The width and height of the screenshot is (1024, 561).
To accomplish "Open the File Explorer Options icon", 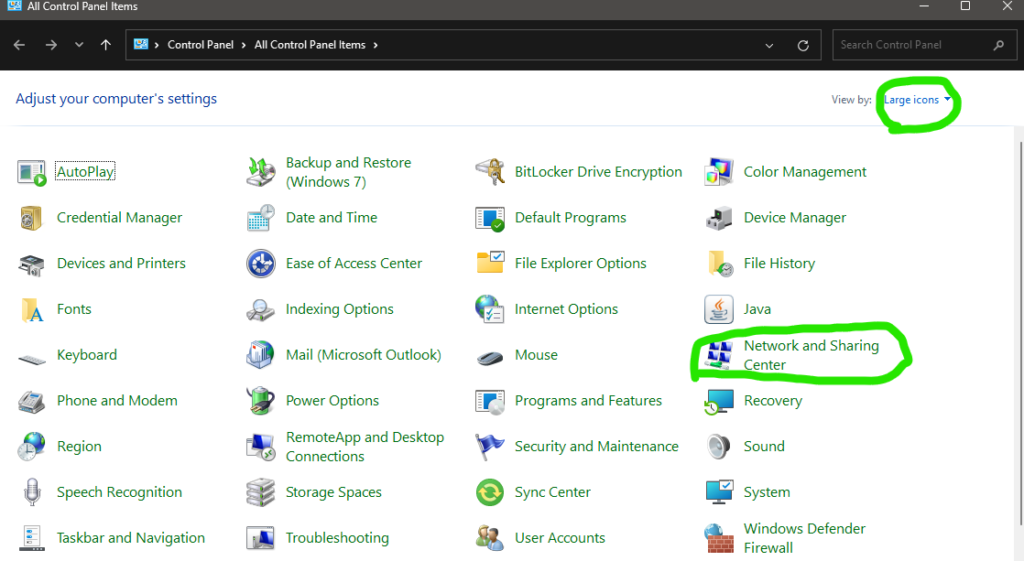I will pyautogui.click(x=490, y=263).
